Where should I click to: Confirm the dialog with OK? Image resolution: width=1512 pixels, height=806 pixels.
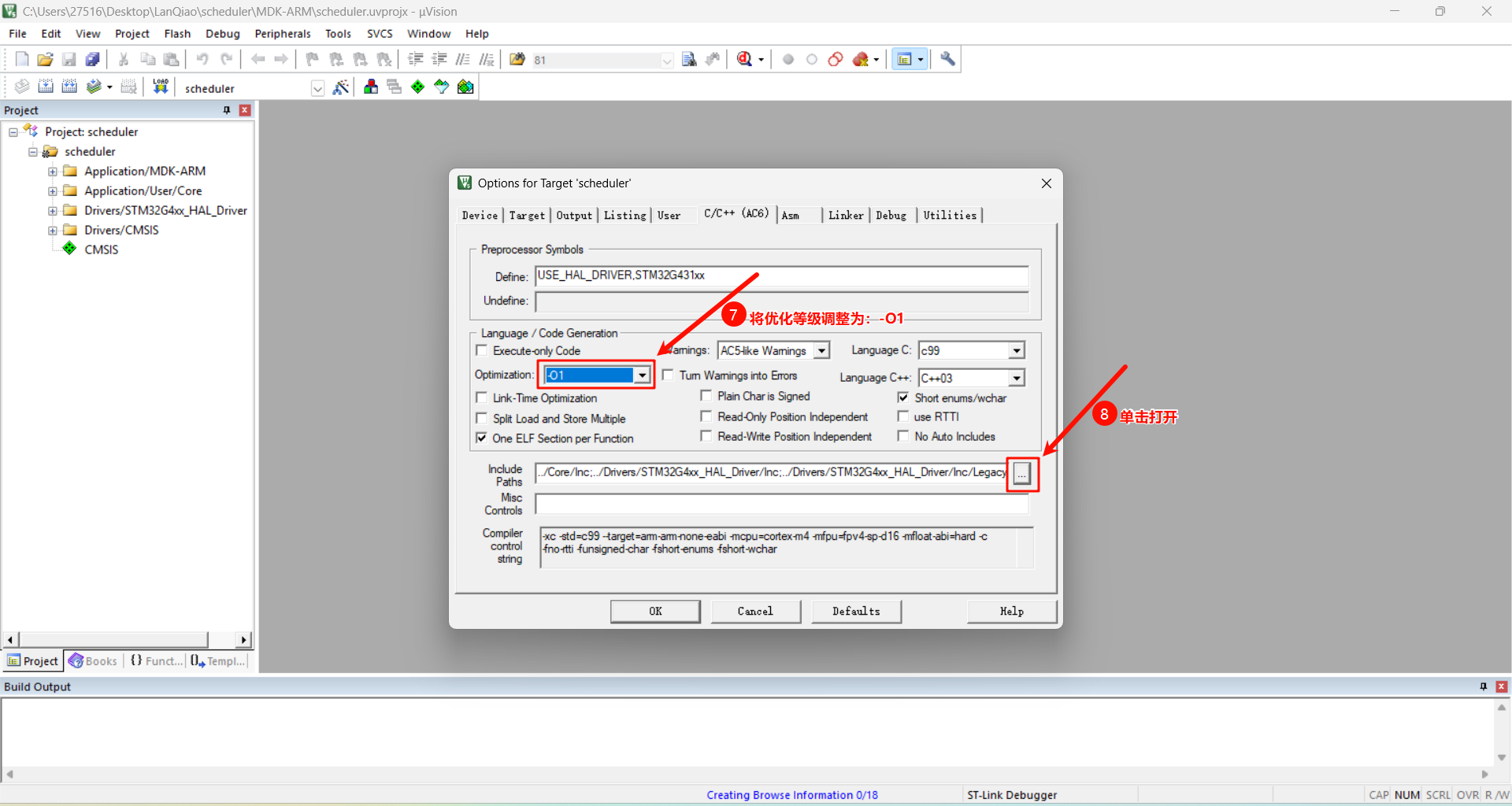pyautogui.click(x=655, y=612)
